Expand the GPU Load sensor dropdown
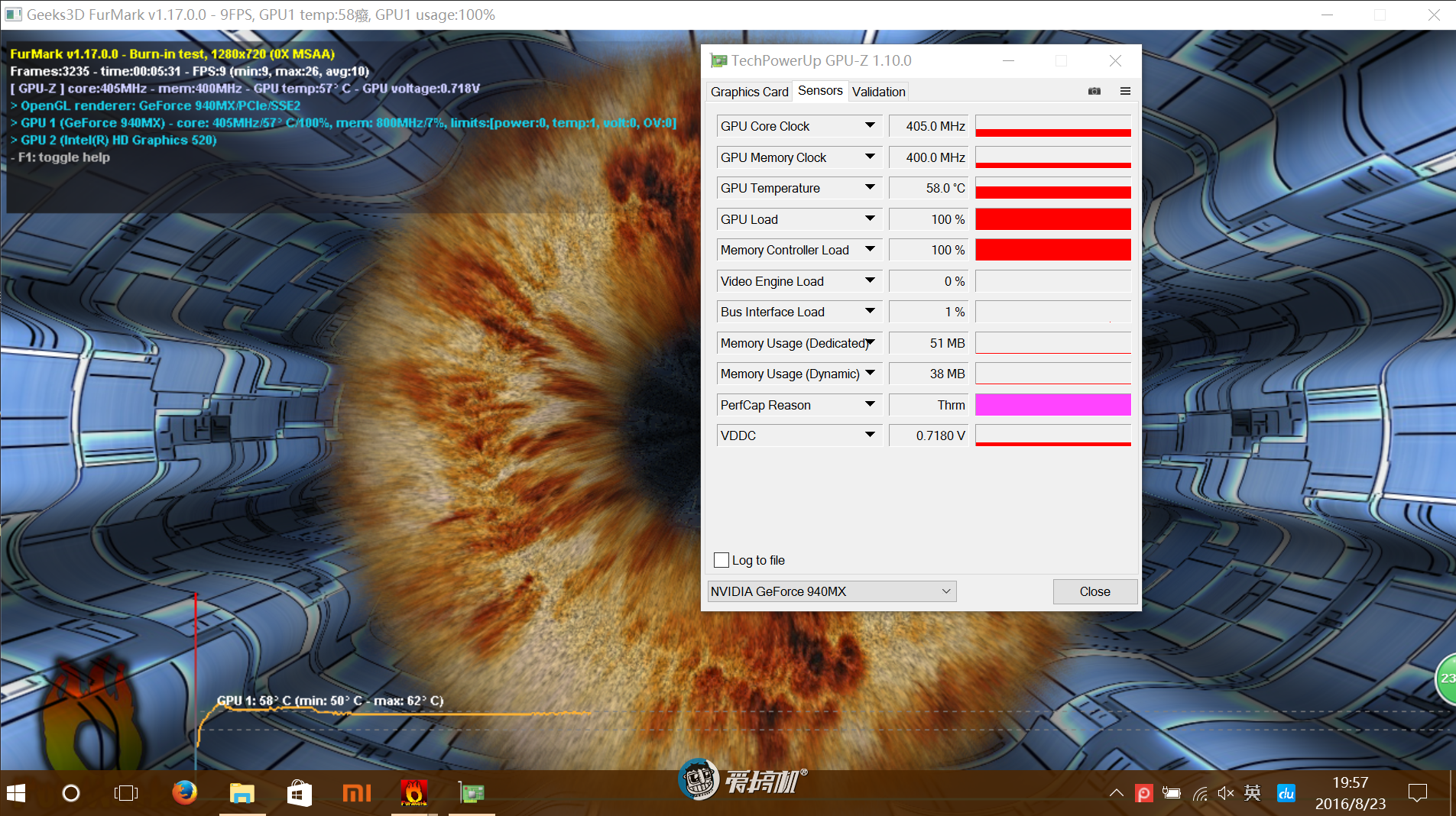Viewport: 1456px width, 816px height. click(870, 219)
